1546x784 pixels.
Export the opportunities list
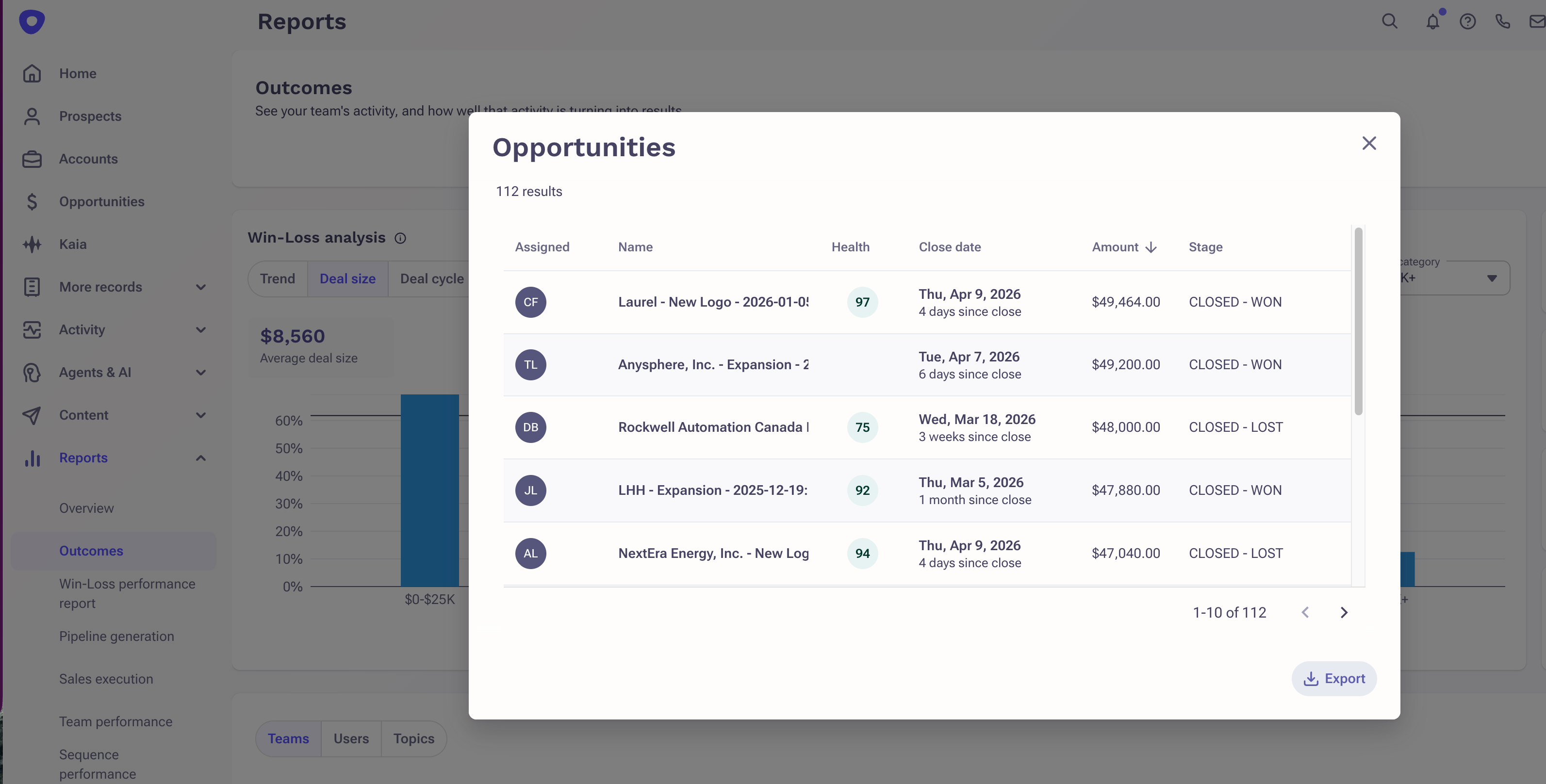[x=1334, y=678]
